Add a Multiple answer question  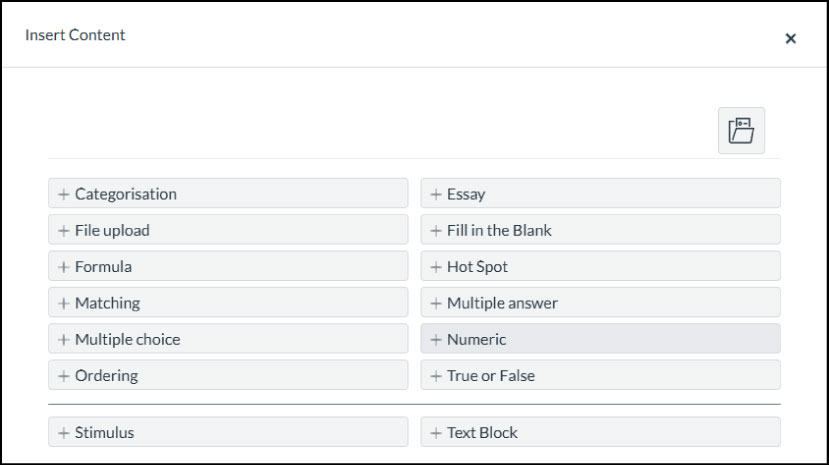600,303
